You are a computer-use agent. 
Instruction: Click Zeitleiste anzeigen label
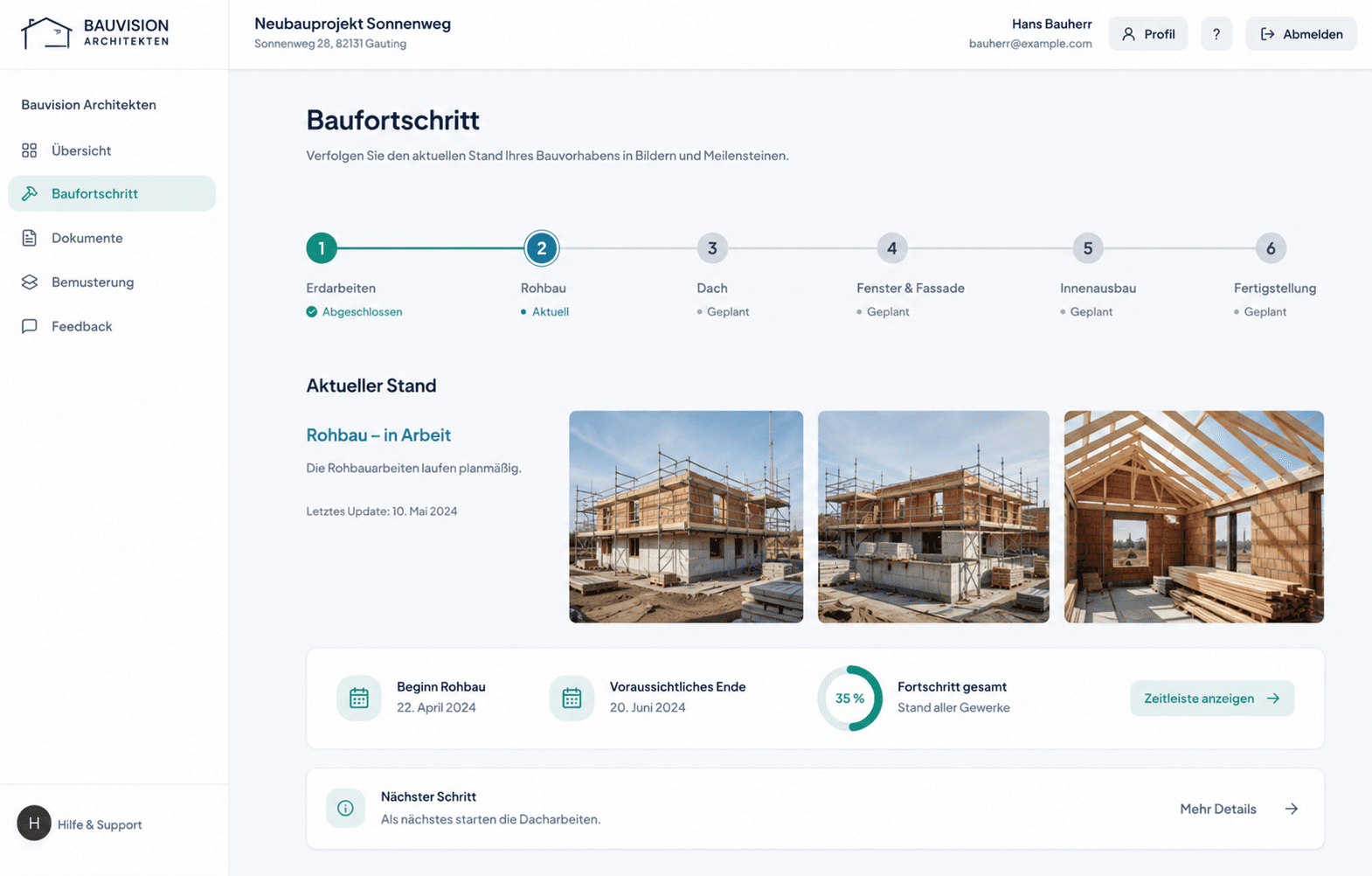[1199, 699]
